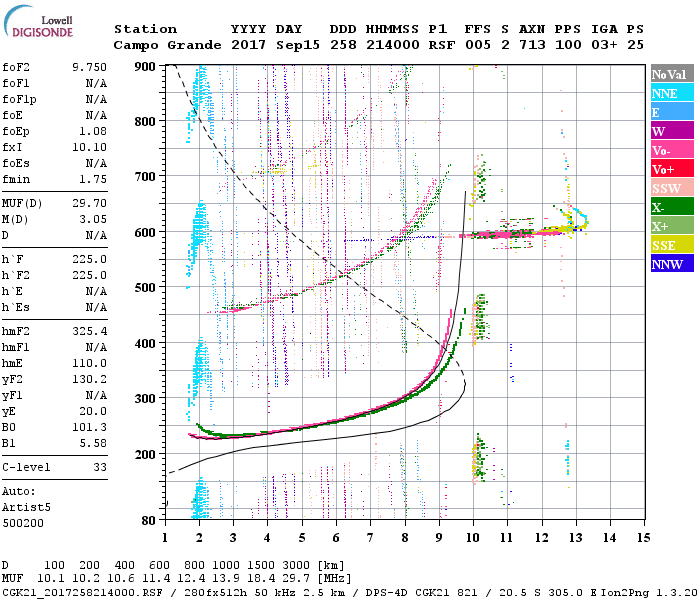Click the light green X+ legend entry

pyautogui.click(x=670, y=226)
